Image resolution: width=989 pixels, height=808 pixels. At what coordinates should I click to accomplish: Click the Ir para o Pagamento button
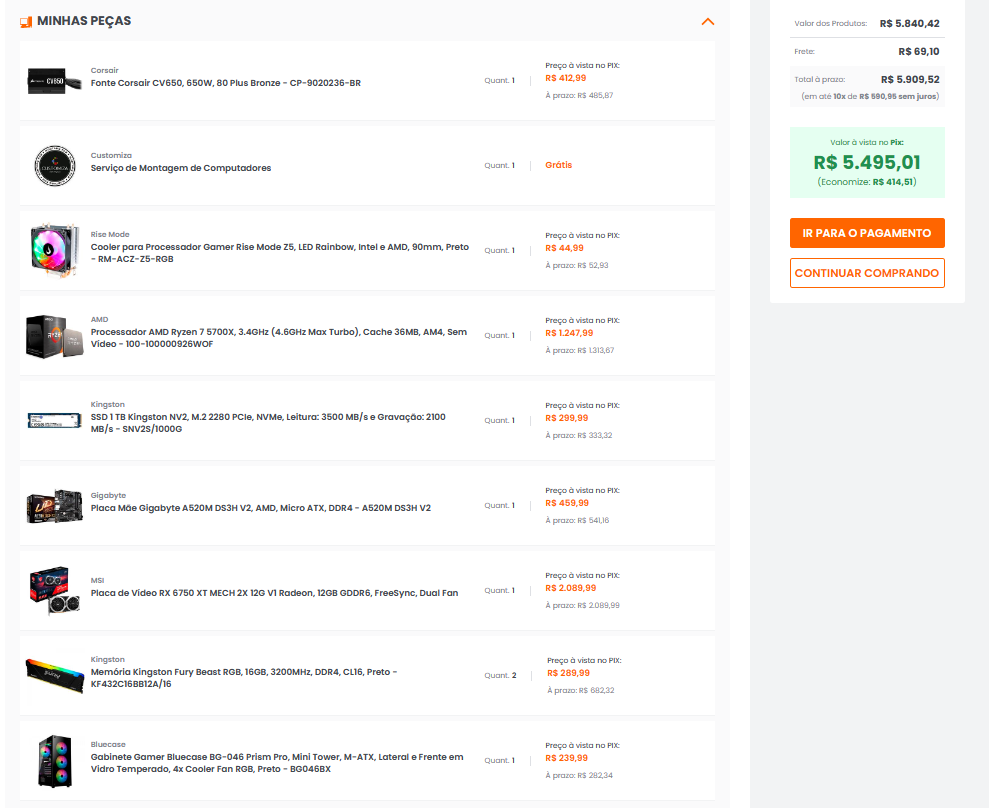pos(867,233)
